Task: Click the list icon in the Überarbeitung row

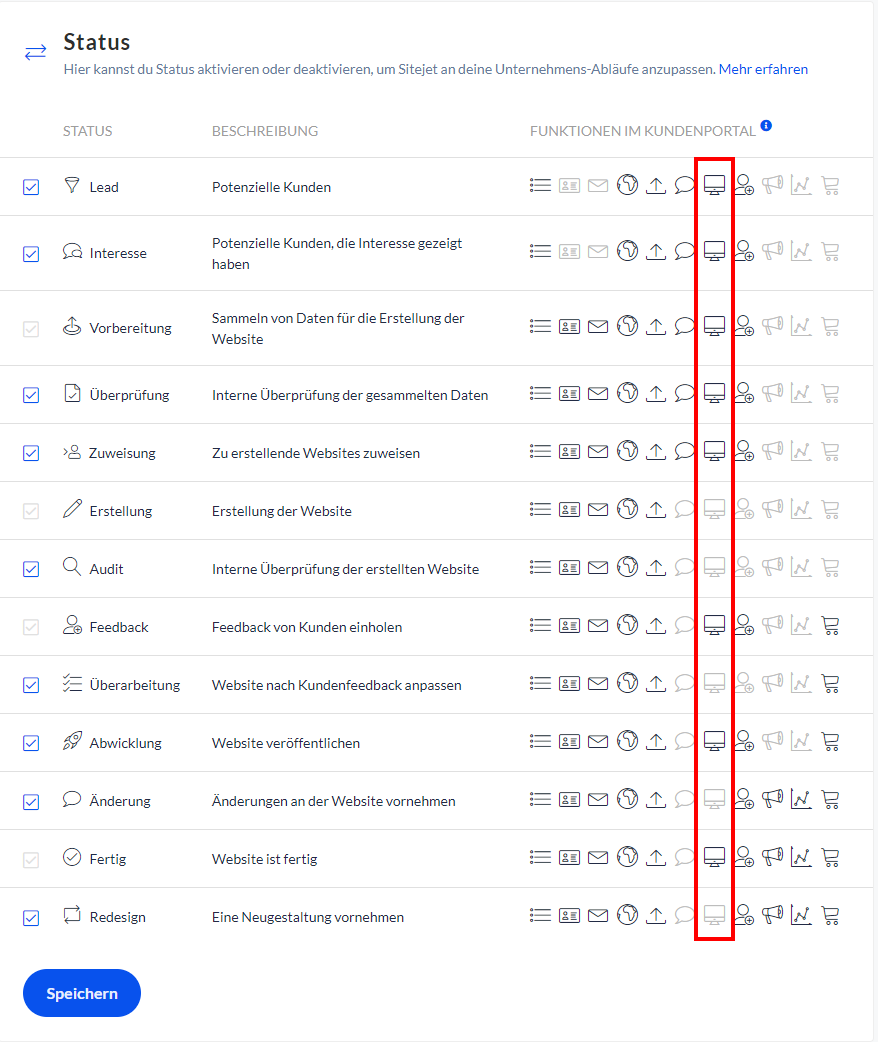Action: (540, 682)
